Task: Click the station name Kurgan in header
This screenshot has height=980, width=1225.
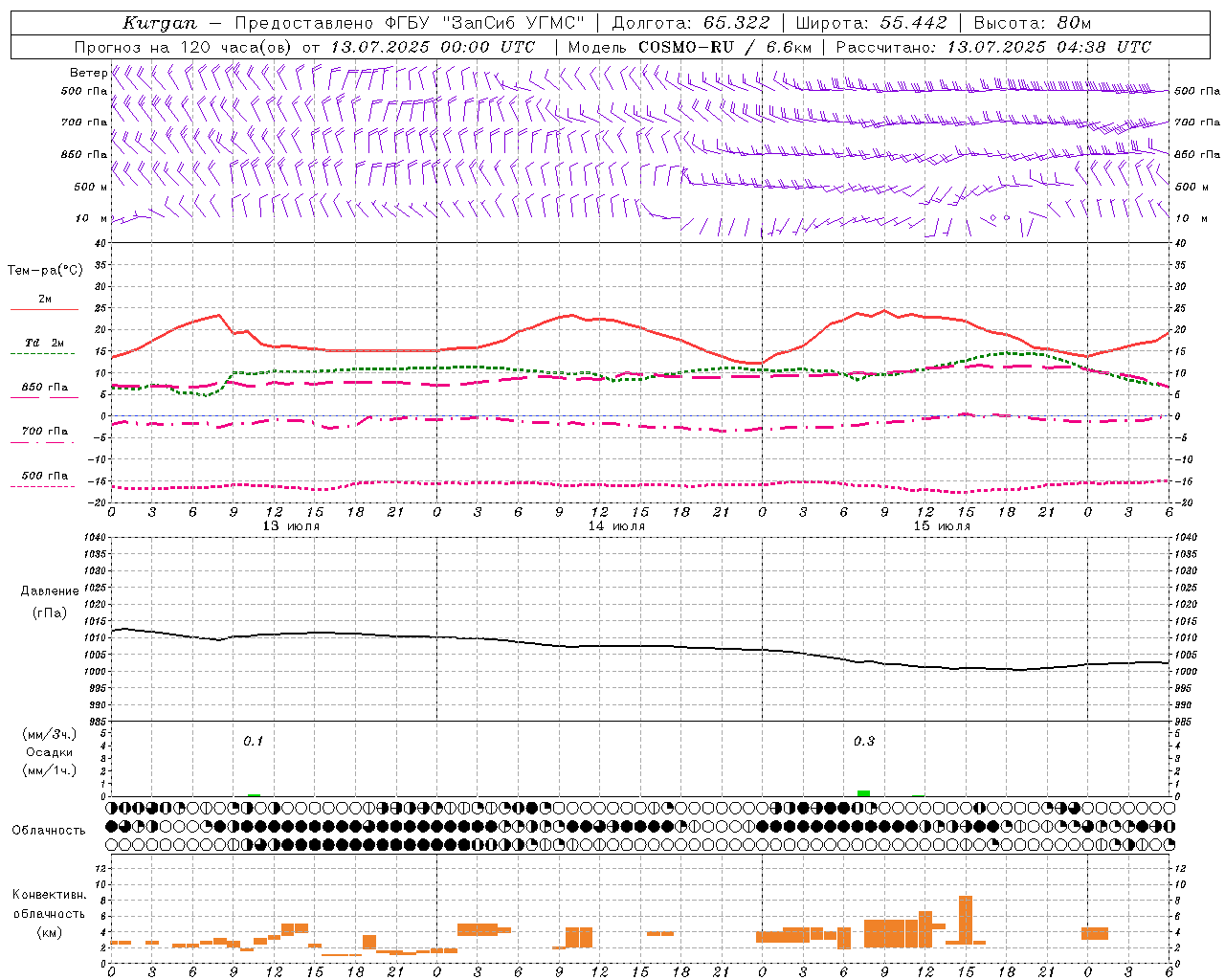Action: [x=159, y=23]
